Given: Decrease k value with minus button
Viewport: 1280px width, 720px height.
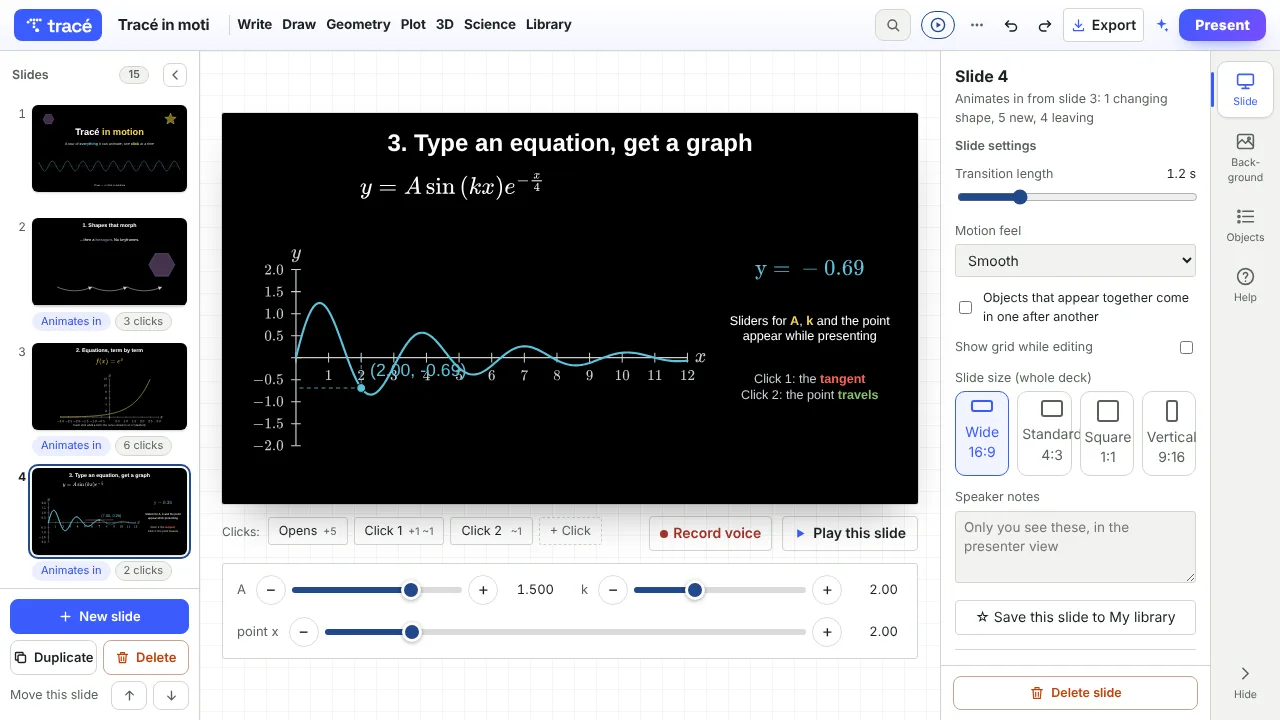Looking at the screenshot, I should [x=613, y=590].
